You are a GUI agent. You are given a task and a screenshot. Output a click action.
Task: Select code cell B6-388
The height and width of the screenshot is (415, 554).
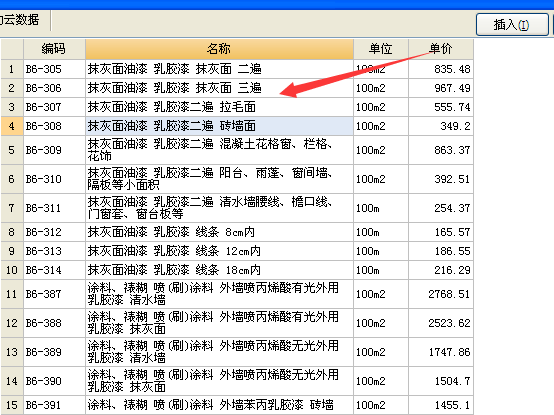click(54, 323)
